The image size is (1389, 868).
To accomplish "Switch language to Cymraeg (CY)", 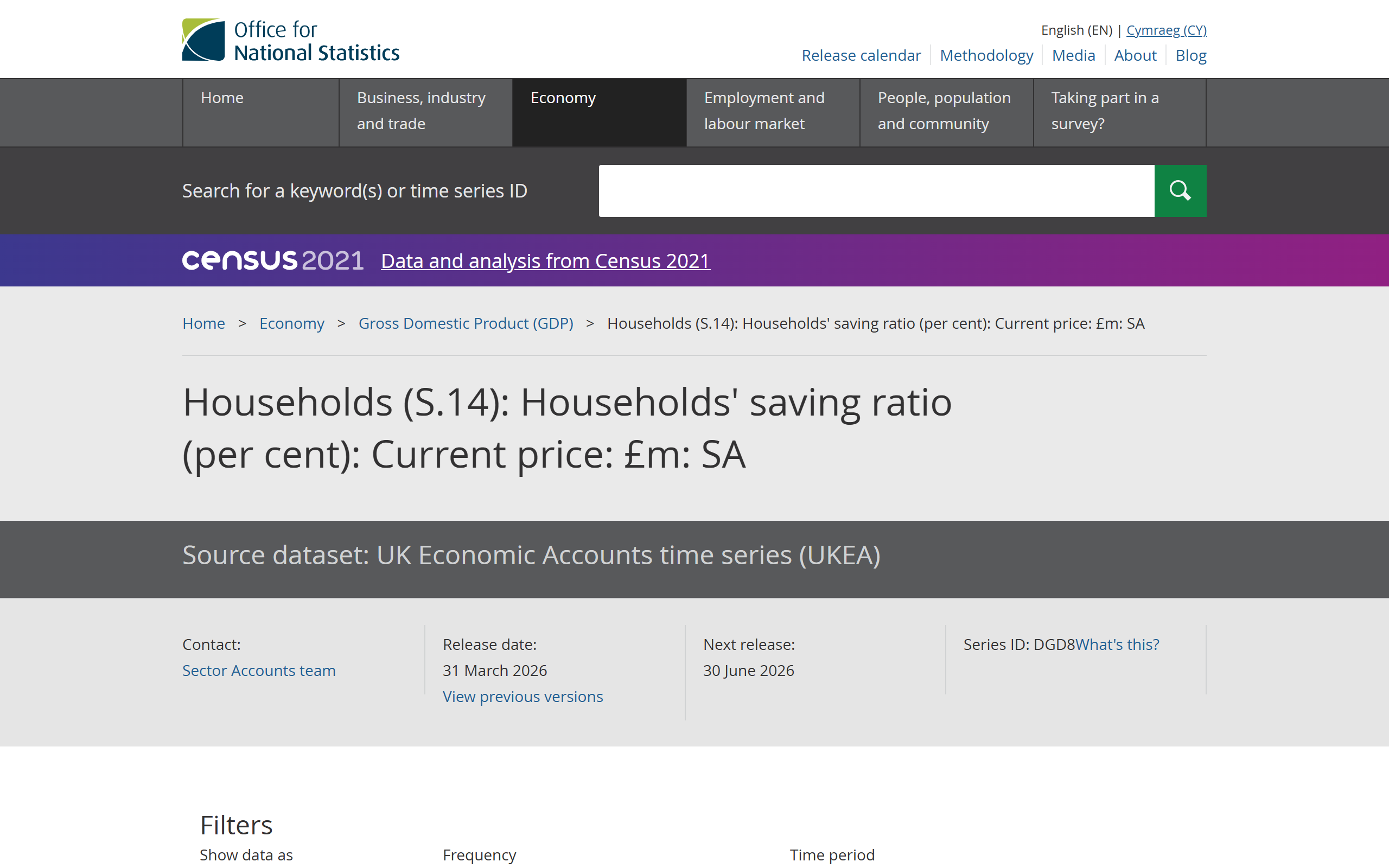I will 1165,30.
